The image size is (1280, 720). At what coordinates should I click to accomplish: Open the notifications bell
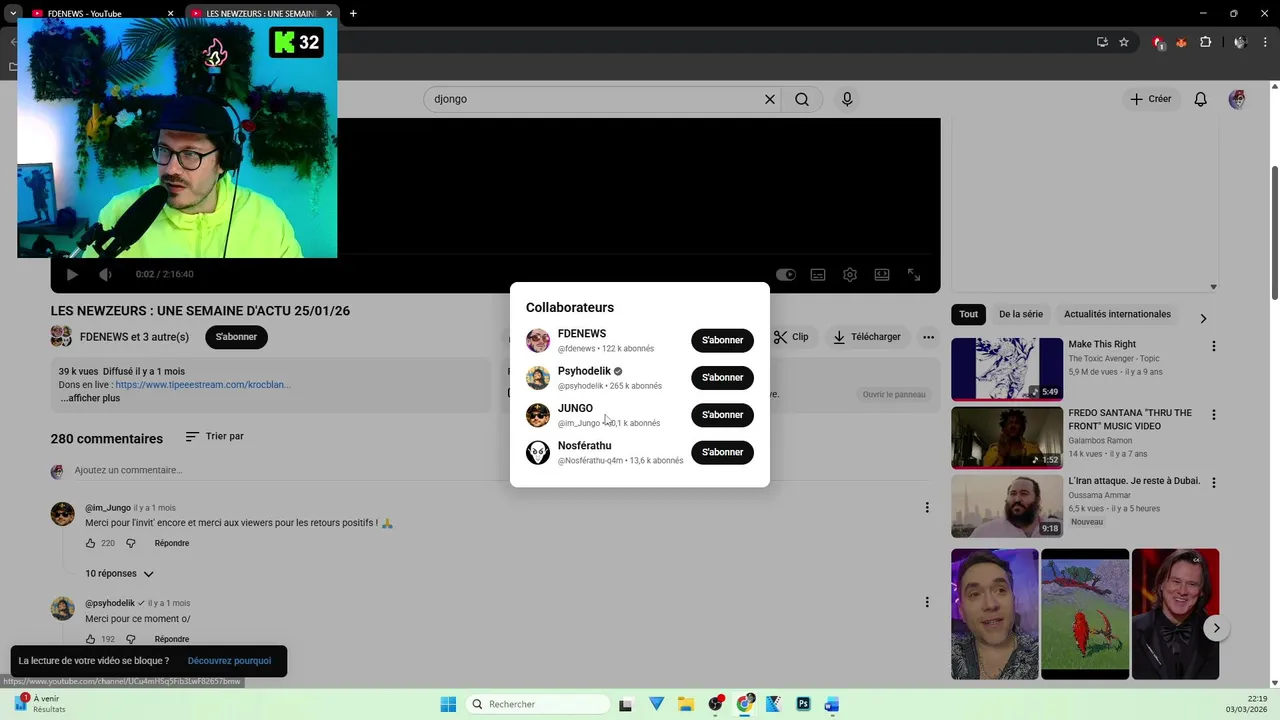(x=1201, y=99)
